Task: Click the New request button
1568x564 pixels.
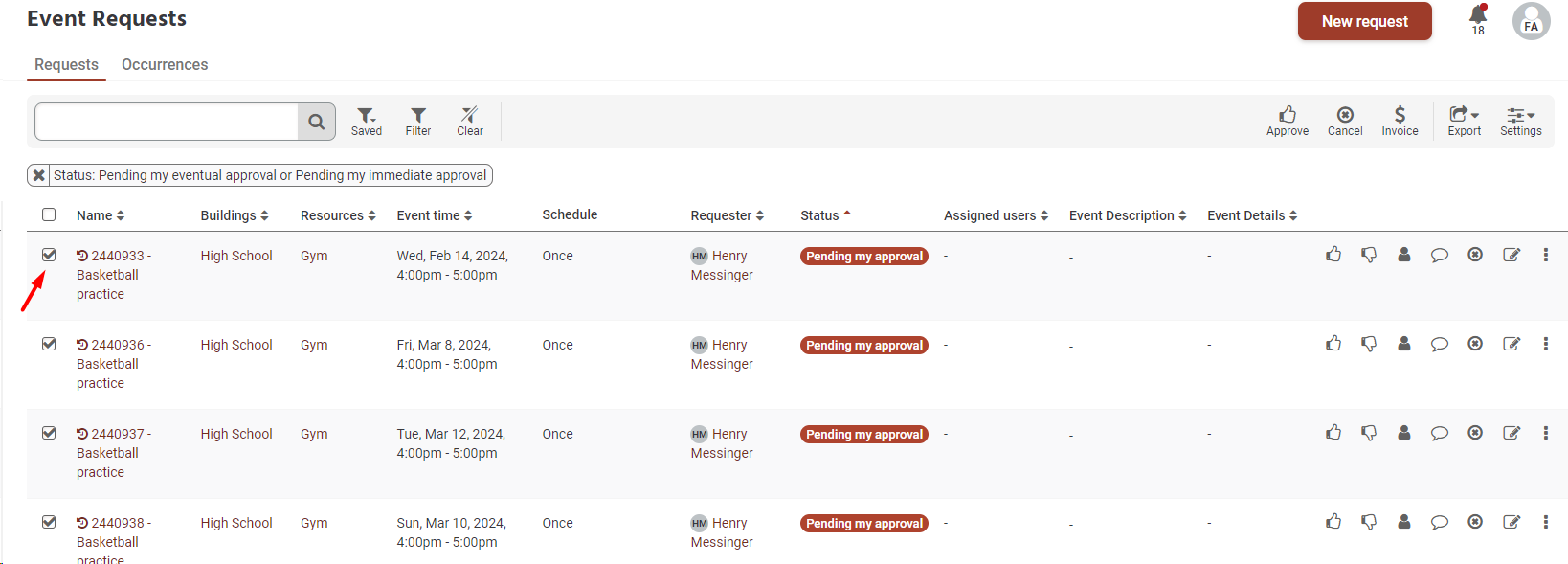Action: click(1364, 20)
